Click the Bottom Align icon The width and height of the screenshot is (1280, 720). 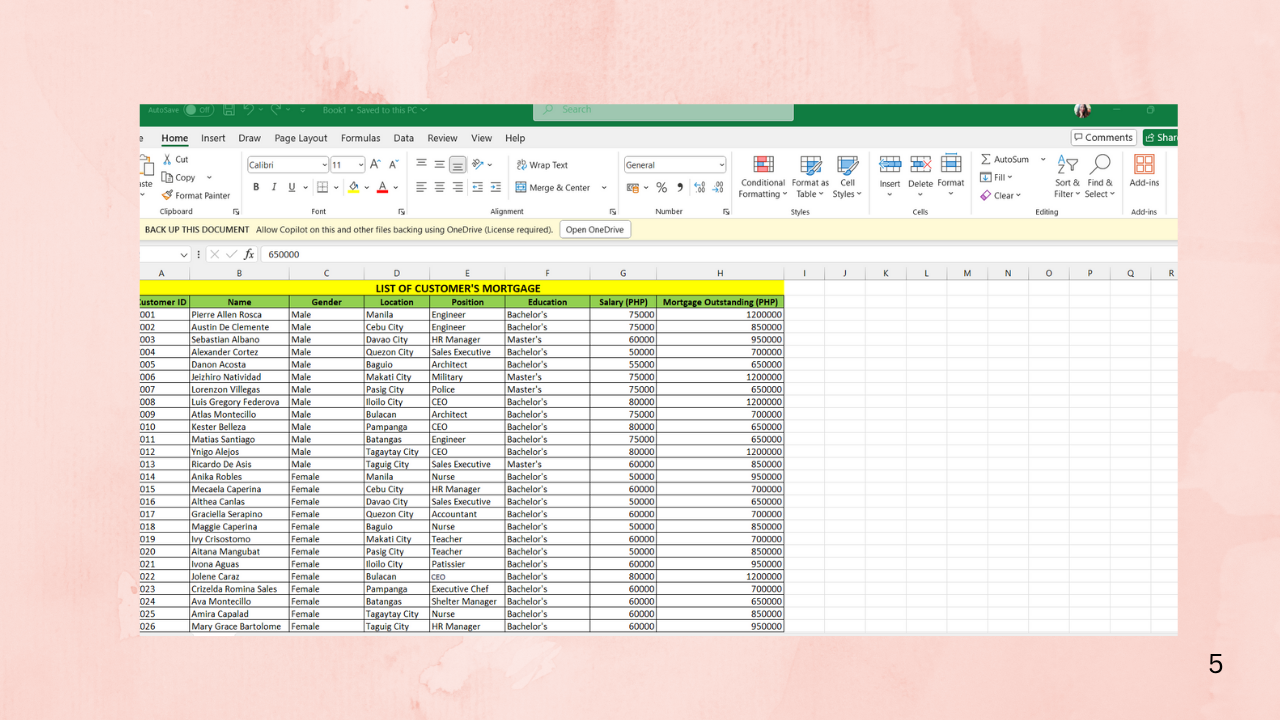[x=457, y=165]
